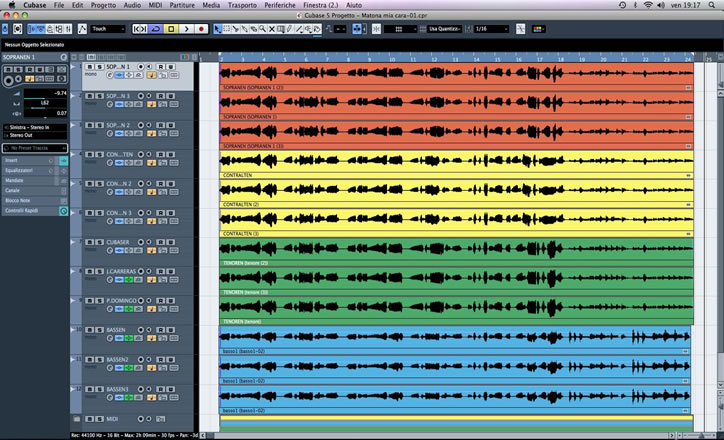Open the No Preset Traccia selector

pos(35,148)
